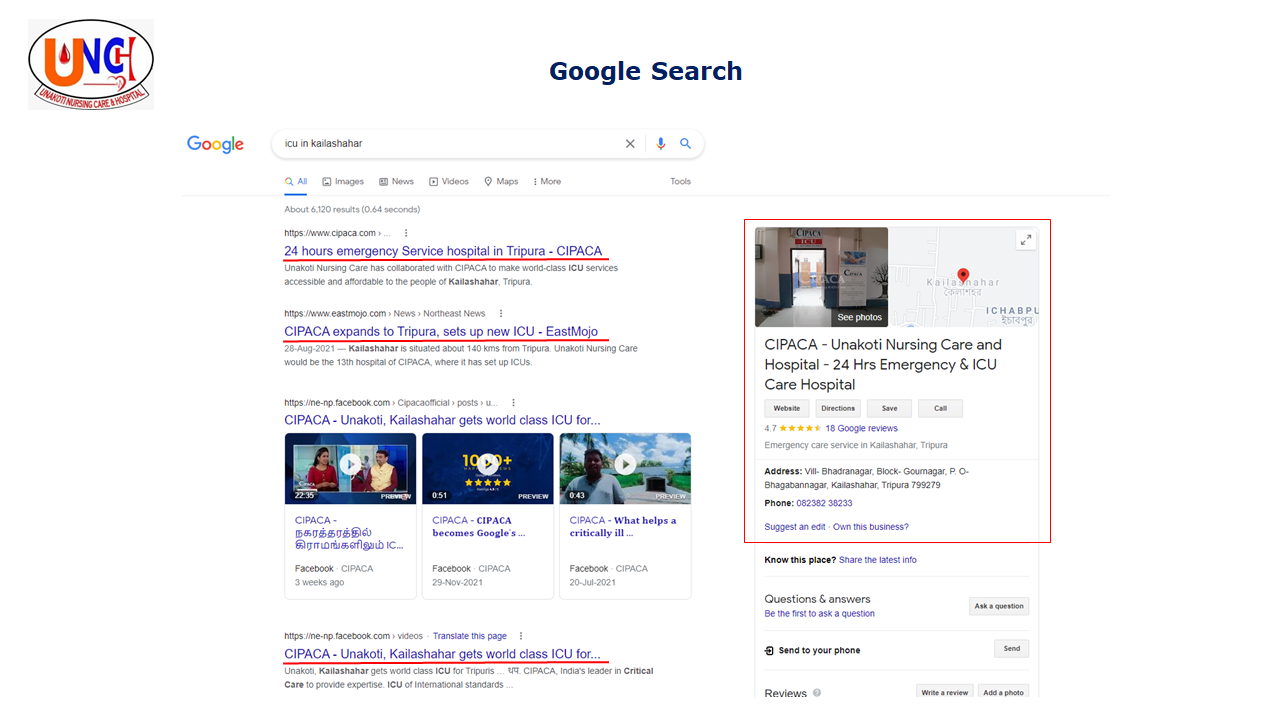Click the red map location pin

963,276
